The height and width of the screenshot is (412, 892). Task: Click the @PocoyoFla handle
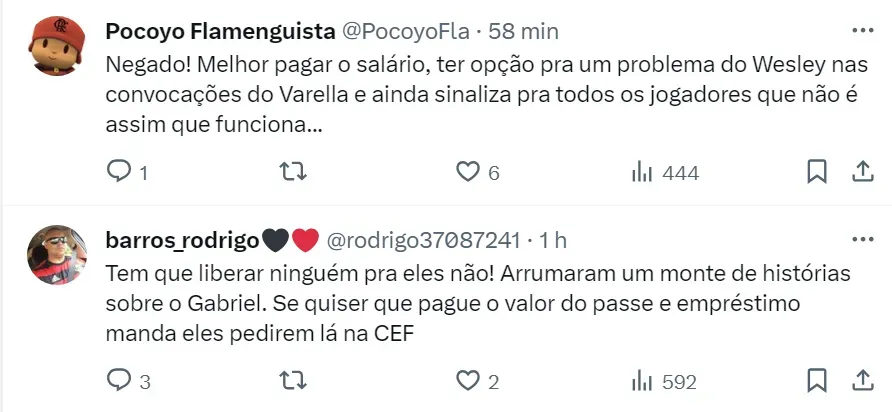(406, 31)
